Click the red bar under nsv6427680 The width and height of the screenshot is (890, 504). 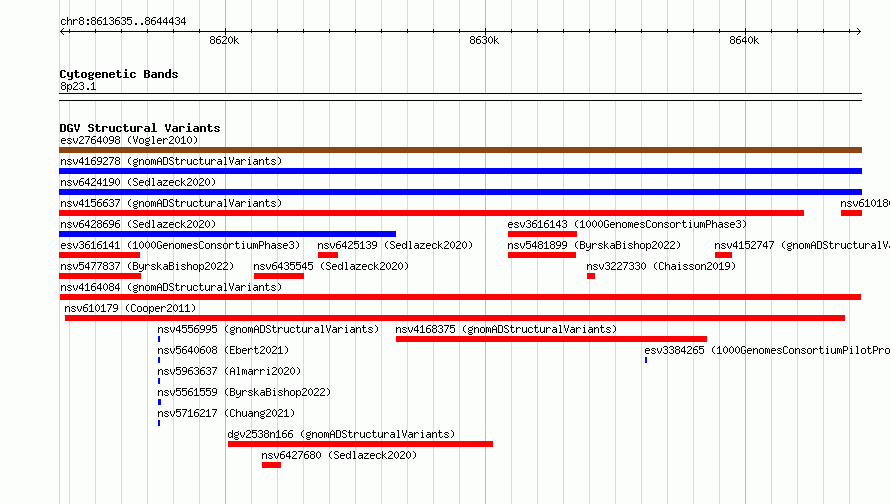(271, 465)
